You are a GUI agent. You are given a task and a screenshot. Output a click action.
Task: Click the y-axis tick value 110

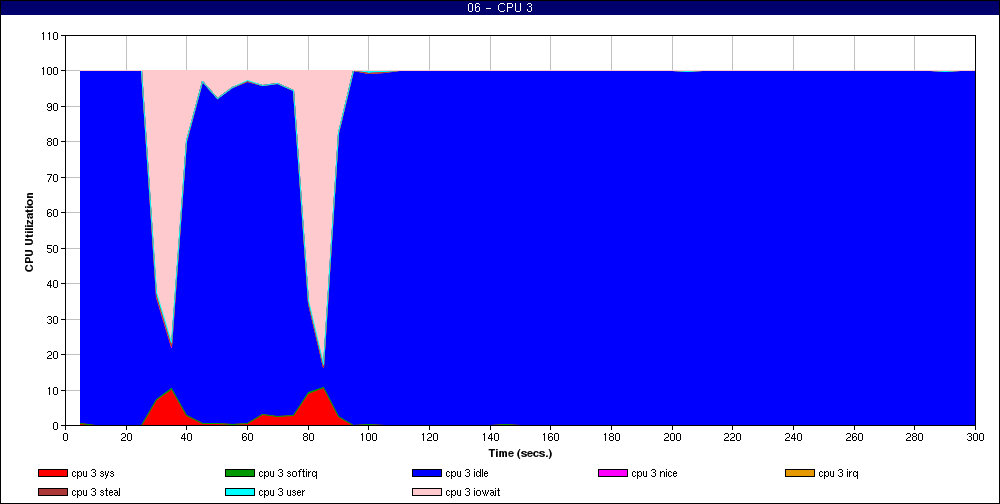pyautogui.click(x=51, y=36)
